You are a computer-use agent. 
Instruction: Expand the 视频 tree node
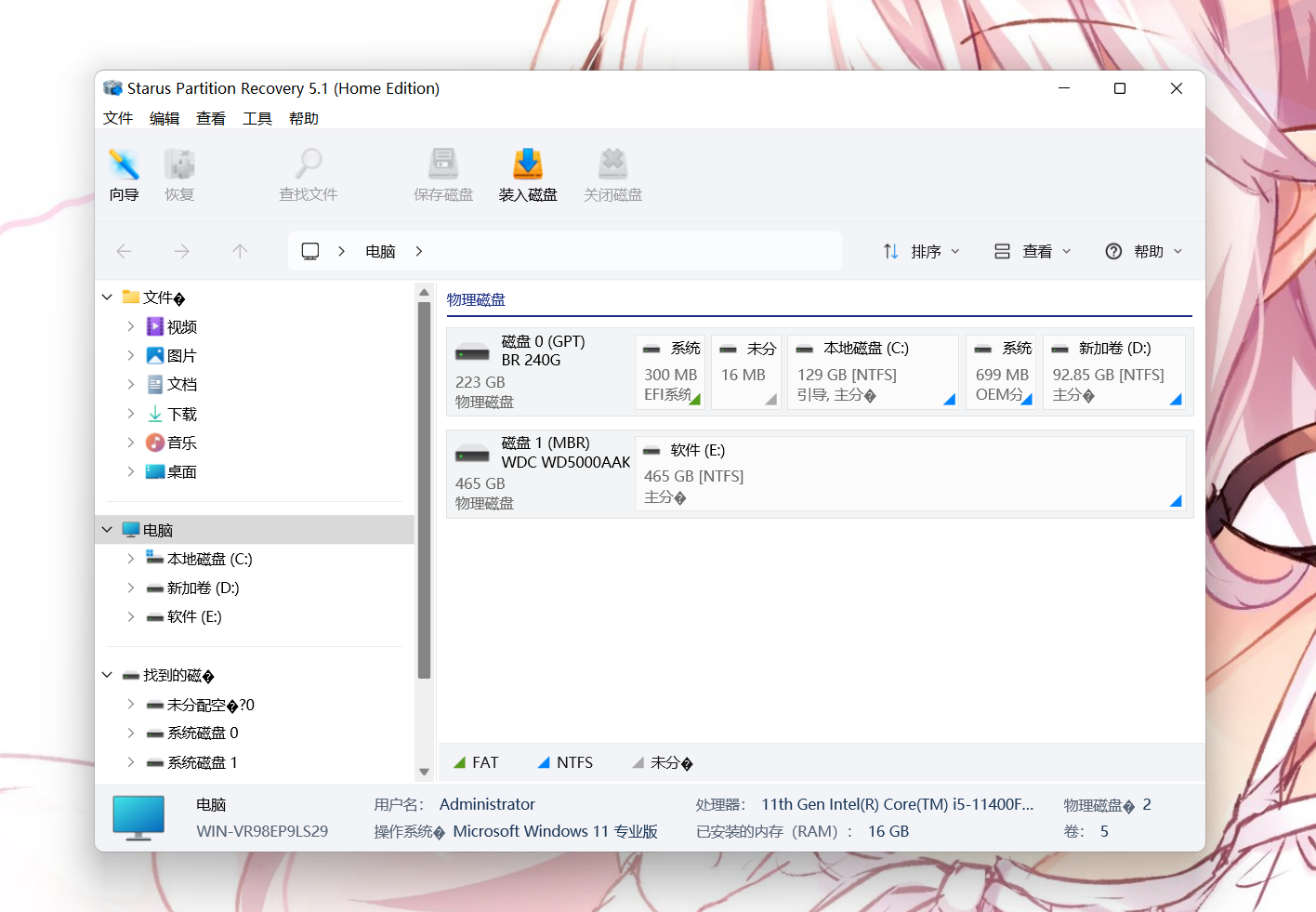(x=131, y=326)
